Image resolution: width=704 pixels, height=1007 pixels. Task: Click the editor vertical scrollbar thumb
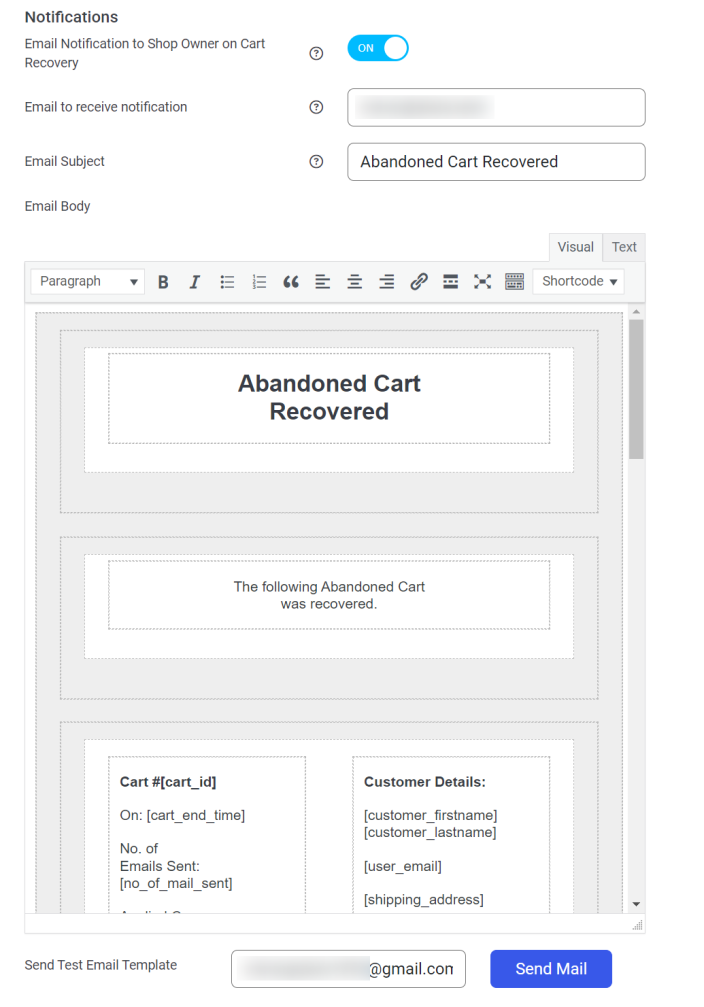[x=636, y=389]
